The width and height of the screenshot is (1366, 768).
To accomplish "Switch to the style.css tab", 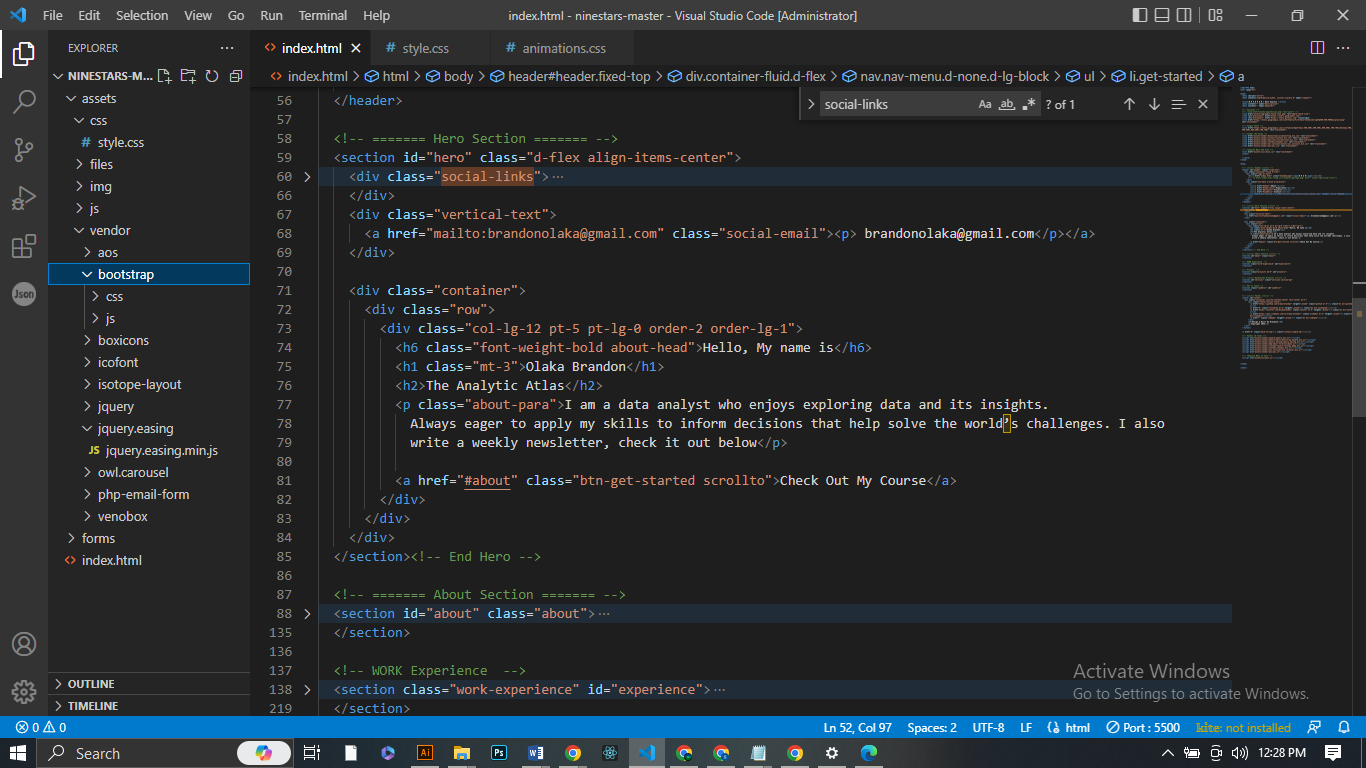I will [x=425, y=48].
